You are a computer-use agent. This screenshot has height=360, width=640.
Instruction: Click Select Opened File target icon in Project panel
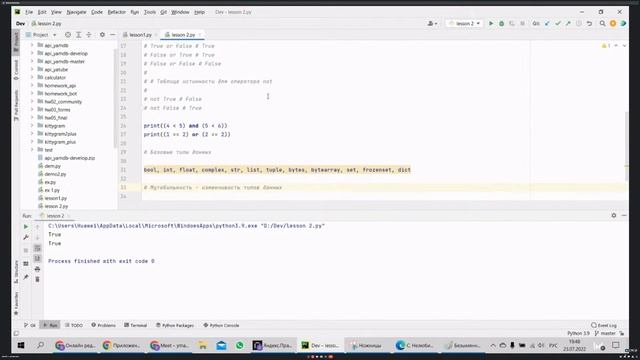68,35
